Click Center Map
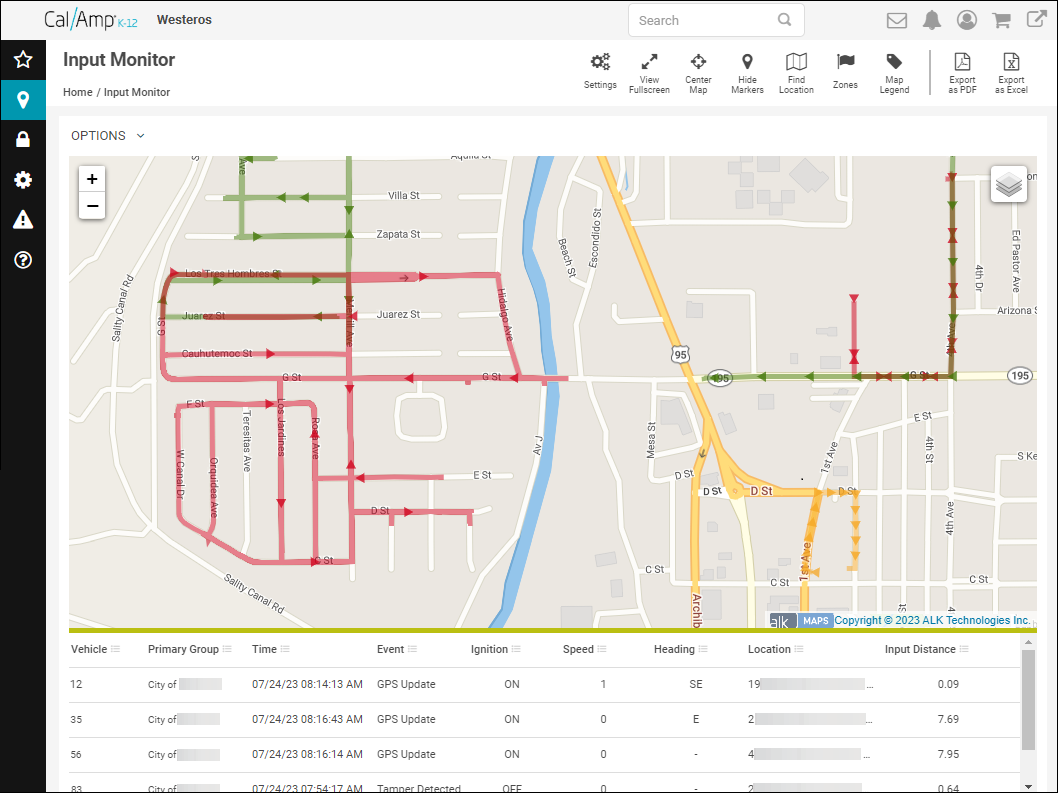 pyautogui.click(x=698, y=73)
